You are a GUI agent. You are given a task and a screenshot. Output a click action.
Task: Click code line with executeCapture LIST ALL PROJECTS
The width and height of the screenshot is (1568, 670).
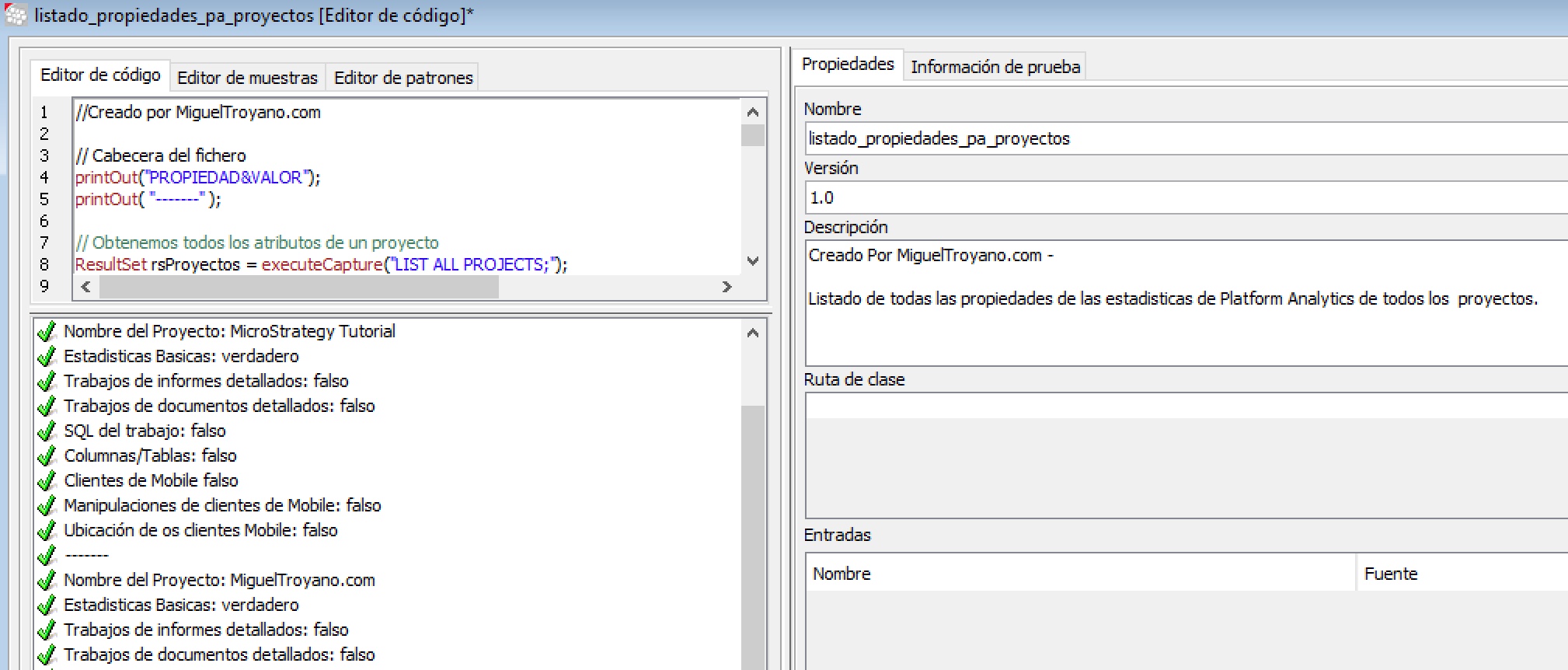321,264
